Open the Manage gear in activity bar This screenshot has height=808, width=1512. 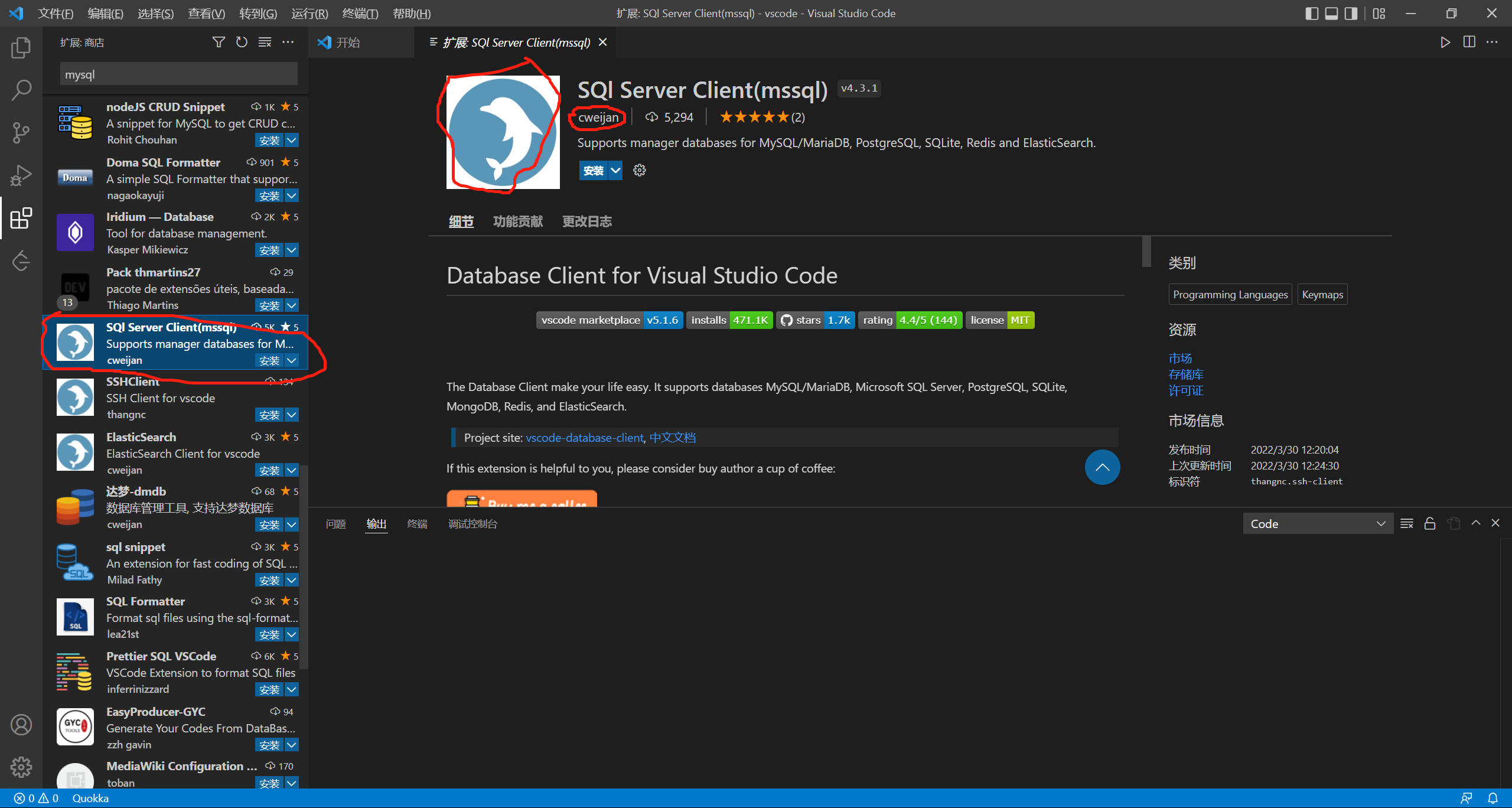click(21, 767)
